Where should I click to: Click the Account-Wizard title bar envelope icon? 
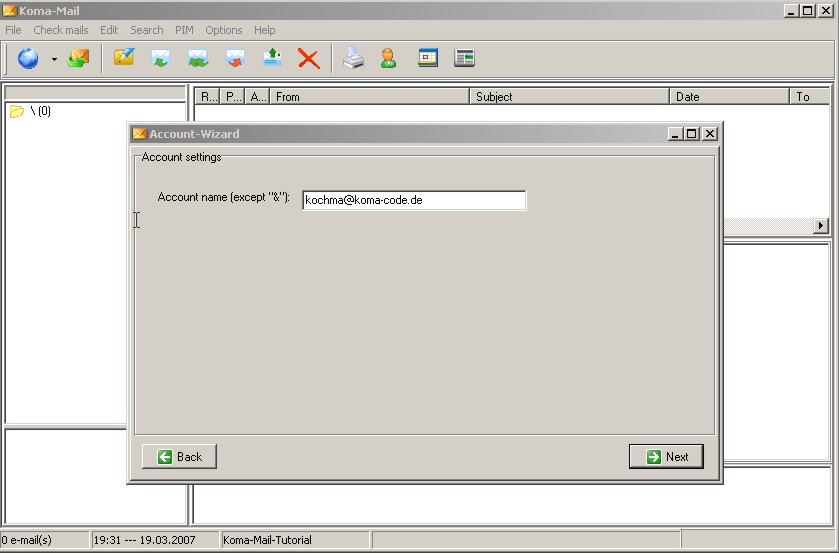point(139,133)
